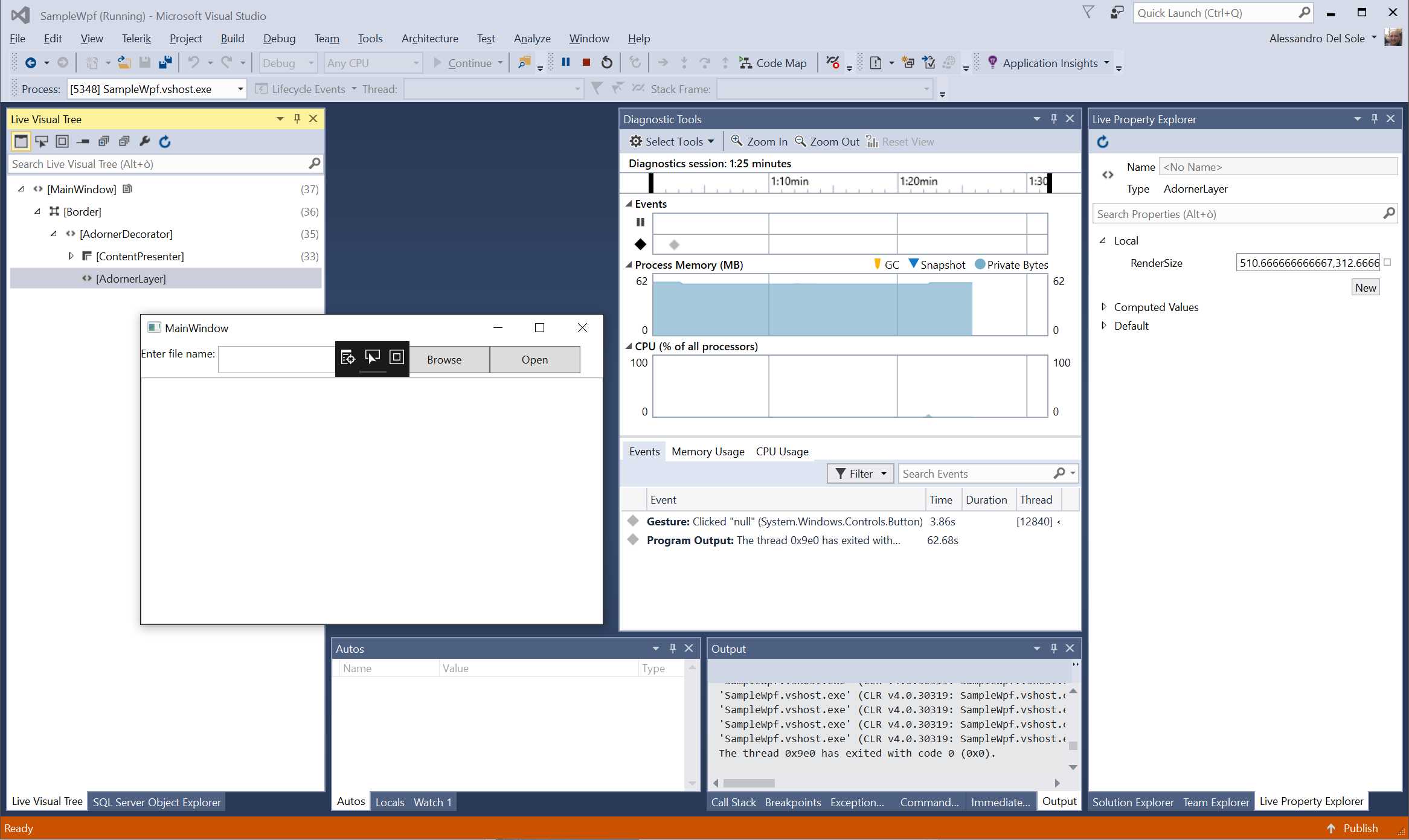The height and width of the screenshot is (840, 1409).
Task: Toggle the RenderSize checkbox in Live Property Explorer
Action: click(x=1387, y=261)
